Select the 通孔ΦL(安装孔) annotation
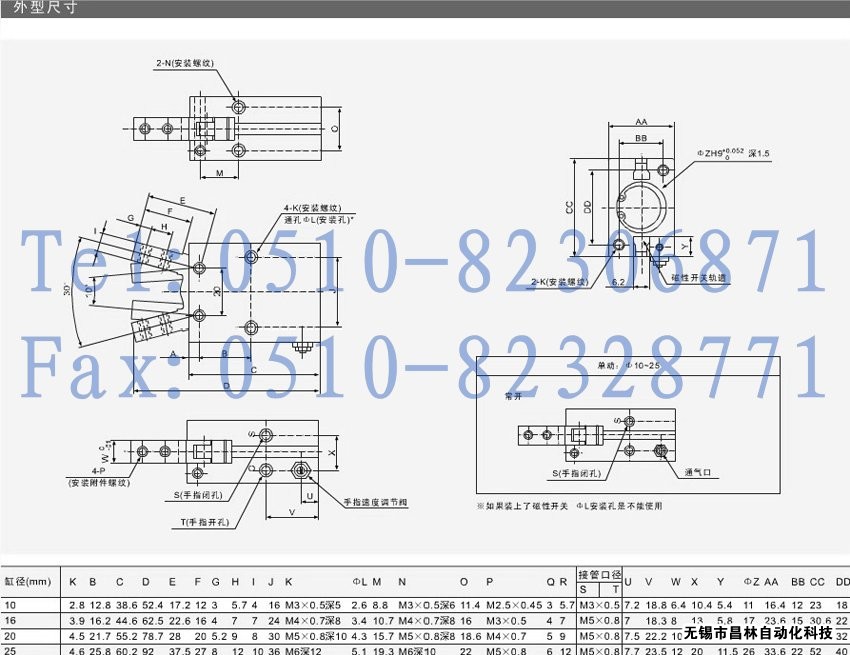This screenshot has height=655, width=850. click(320, 220)
